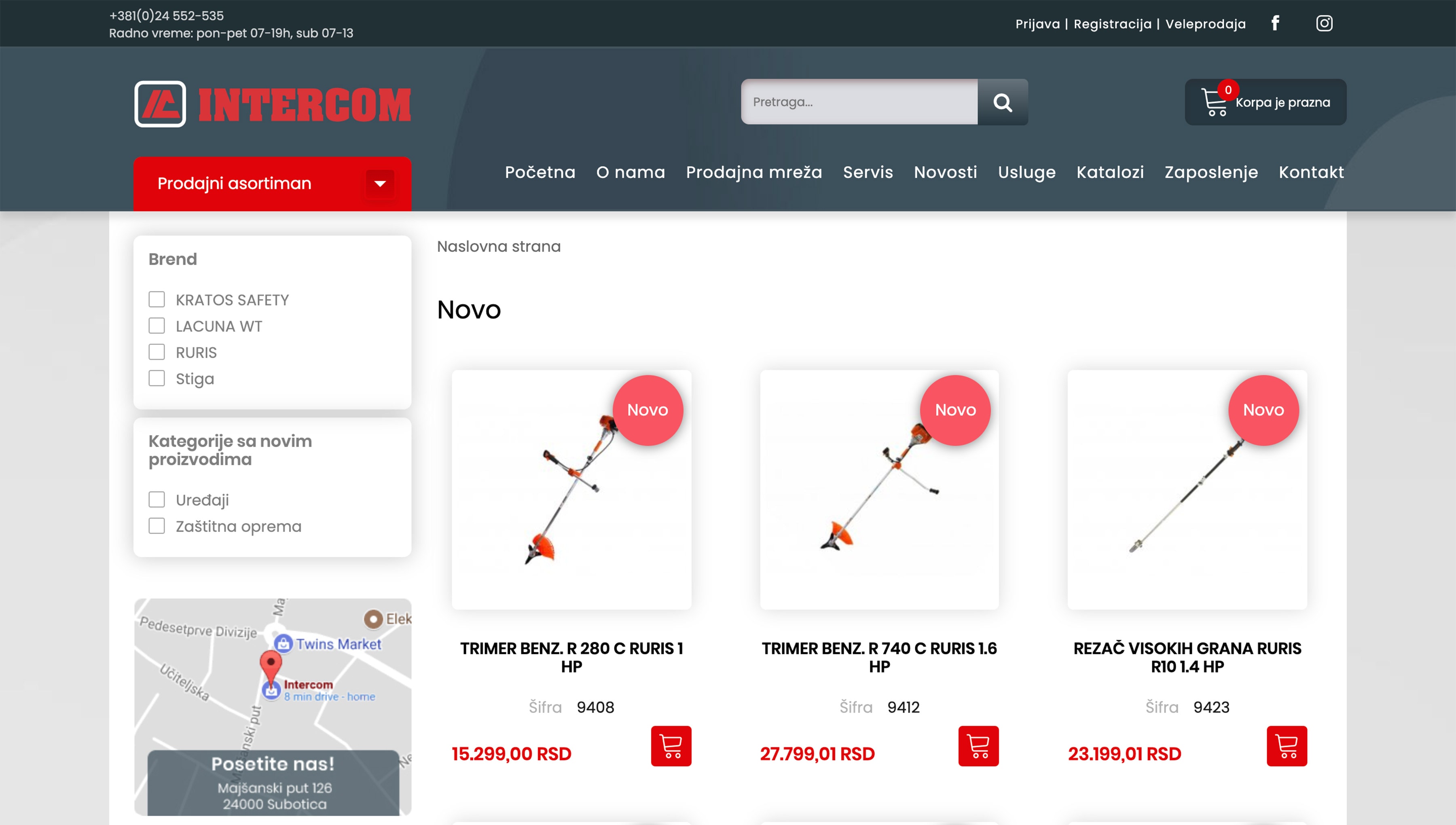Open Prodajna mreža in the navigation
The width and height of the screenshot is (1456, 825).
pos(754,172)
